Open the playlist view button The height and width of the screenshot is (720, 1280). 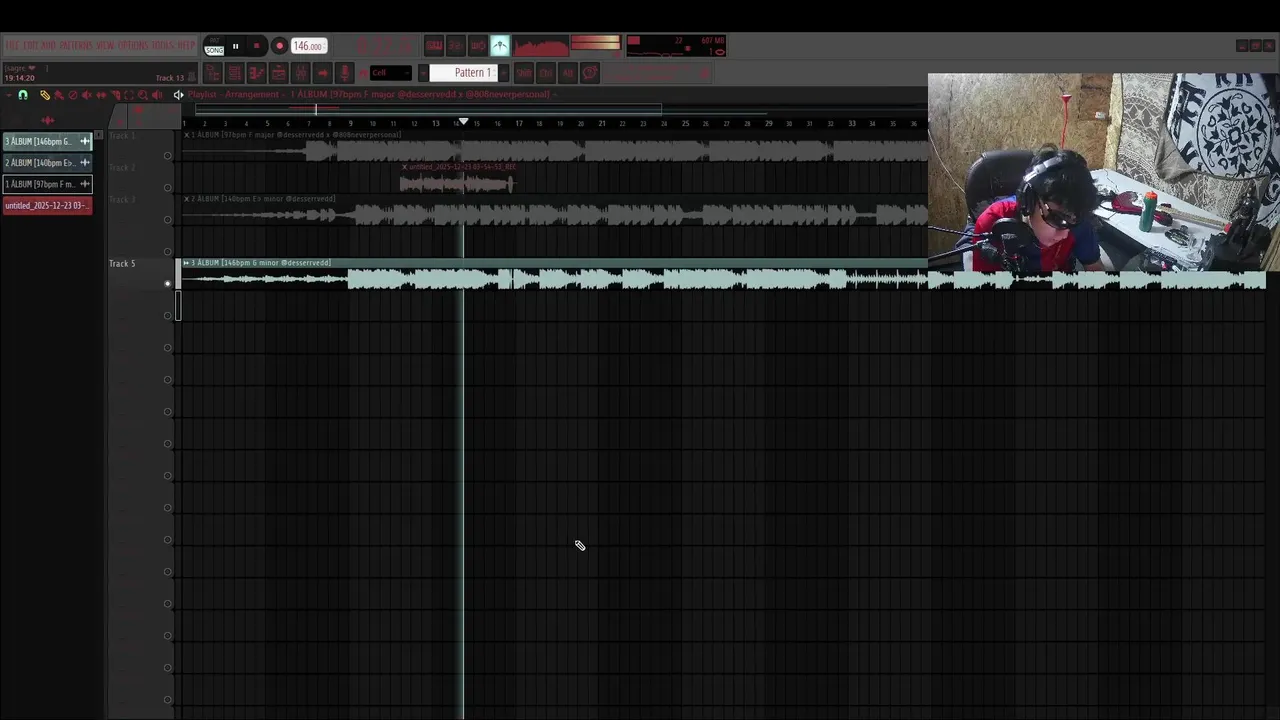click(212, 72)
